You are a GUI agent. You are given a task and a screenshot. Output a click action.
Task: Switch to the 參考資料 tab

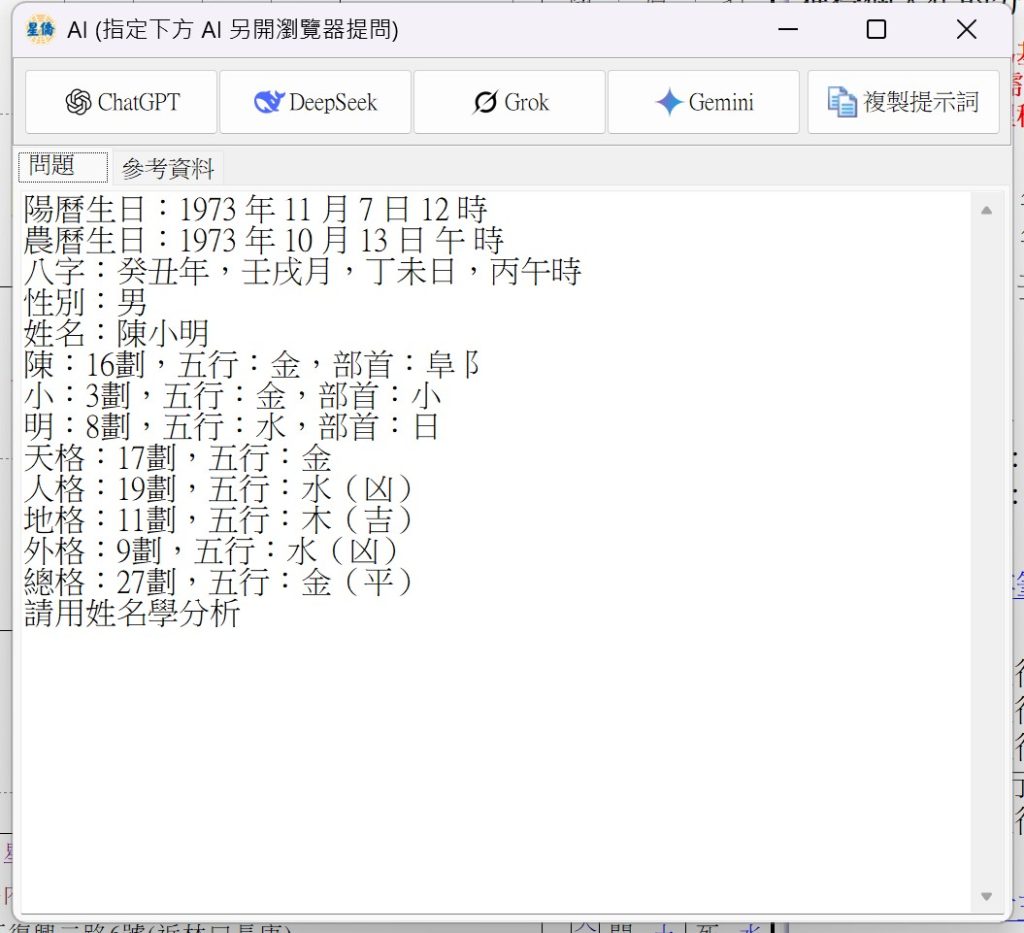pyautogui.click(x=168, y=169)
